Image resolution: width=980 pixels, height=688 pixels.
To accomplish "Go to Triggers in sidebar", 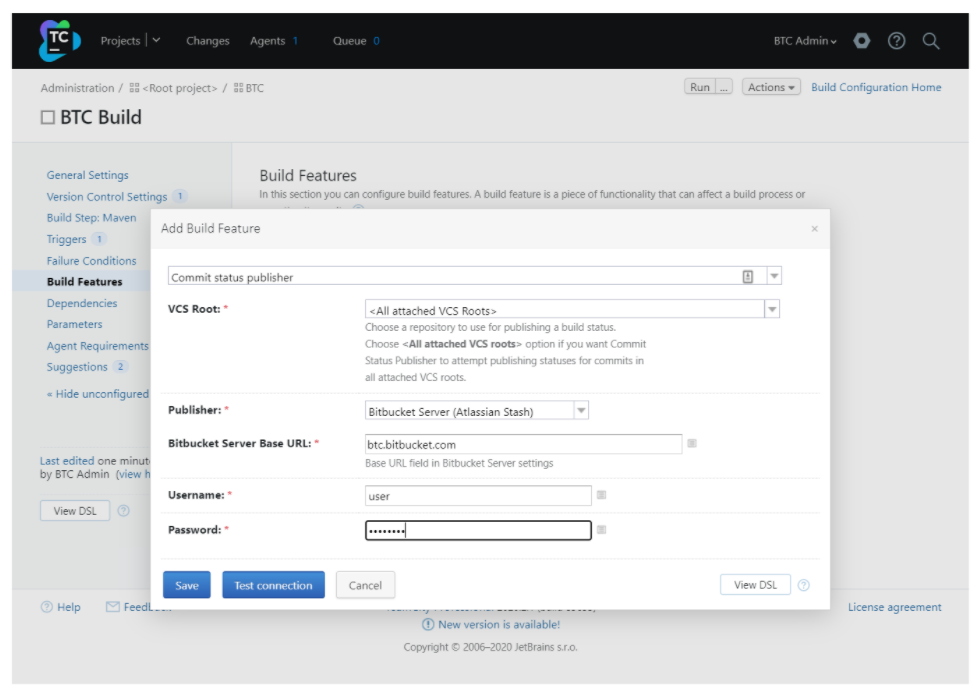I will click(x=66, y=239).
